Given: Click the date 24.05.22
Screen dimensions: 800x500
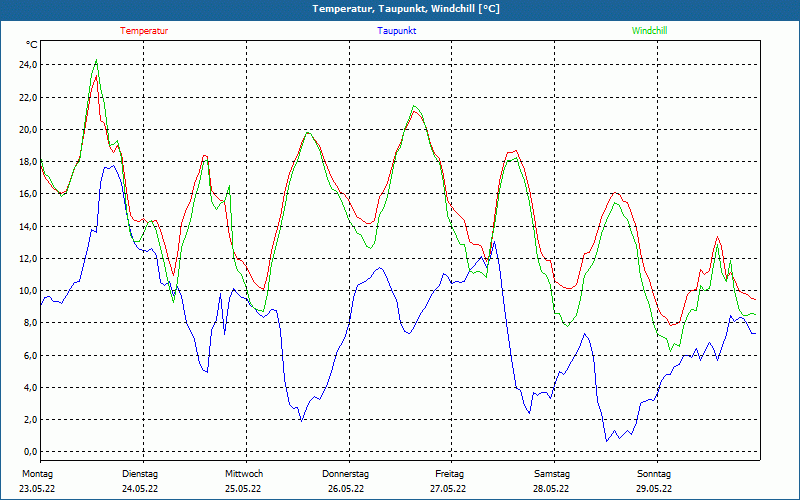Looking at the screenshot, I should (140, 489).
